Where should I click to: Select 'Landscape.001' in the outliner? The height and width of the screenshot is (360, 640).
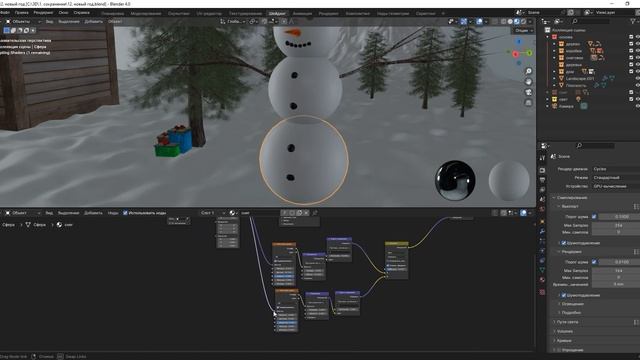pyautogui.click(x=580, y=78)
